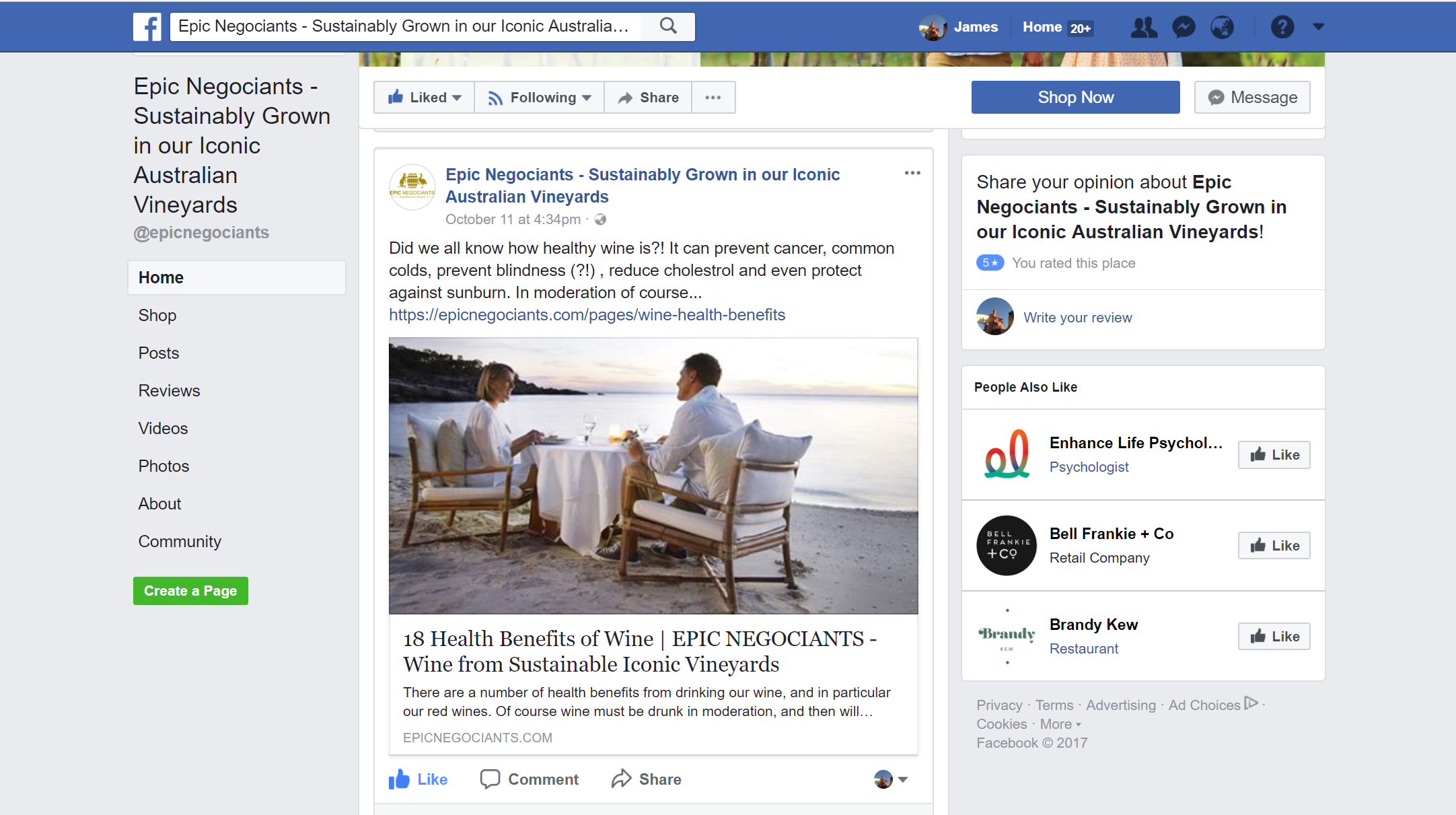The width and height of the screenshot is (1456, 815).
Task: Open Ad Choices footer link
Action: [1213, 705]
